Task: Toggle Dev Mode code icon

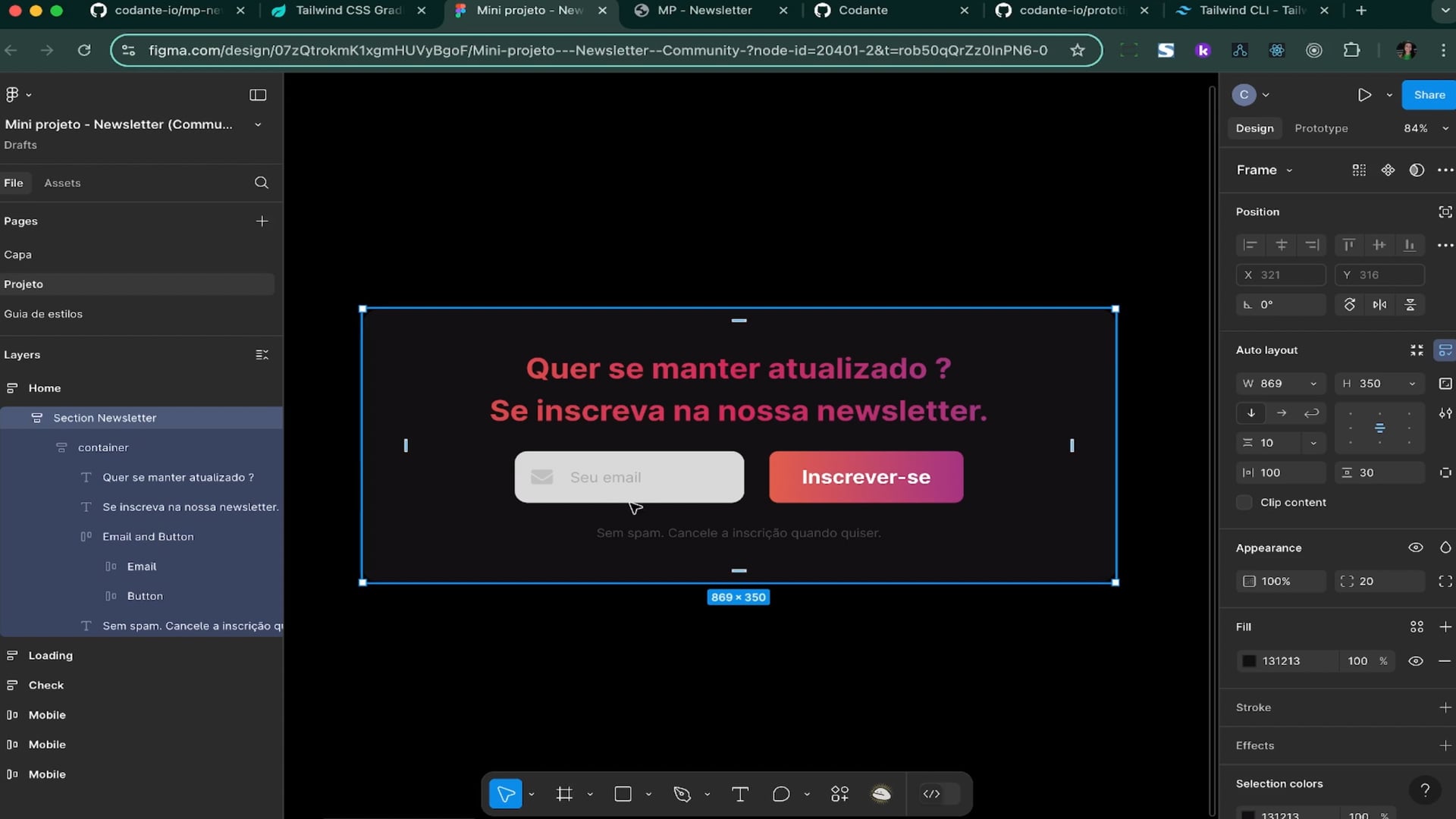Action: pyautogui.click(x=932, y=794)
